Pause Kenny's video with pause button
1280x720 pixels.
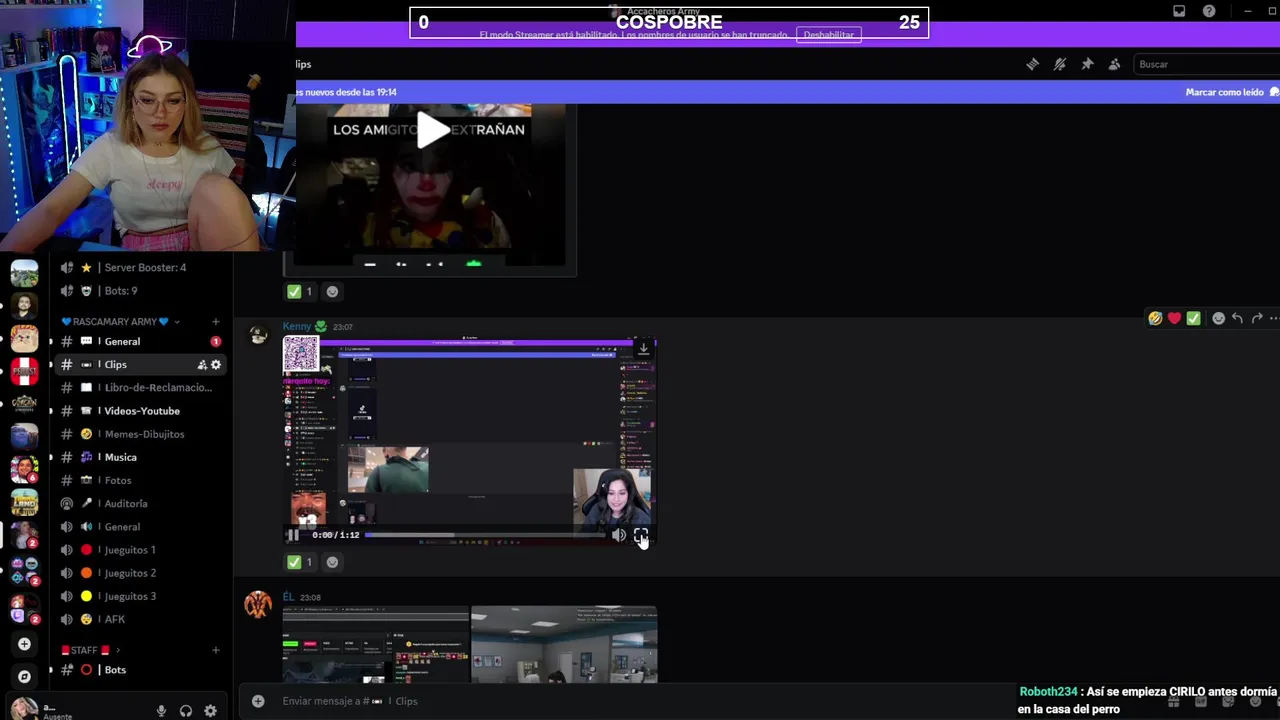293,535
